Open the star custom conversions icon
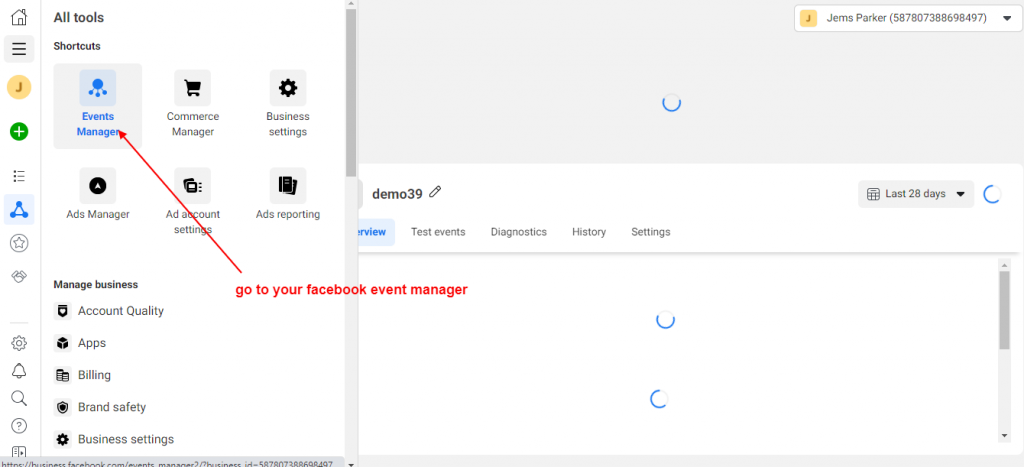Image resolution: width=1024 pixels, height=467 pixels. point(19,243)
